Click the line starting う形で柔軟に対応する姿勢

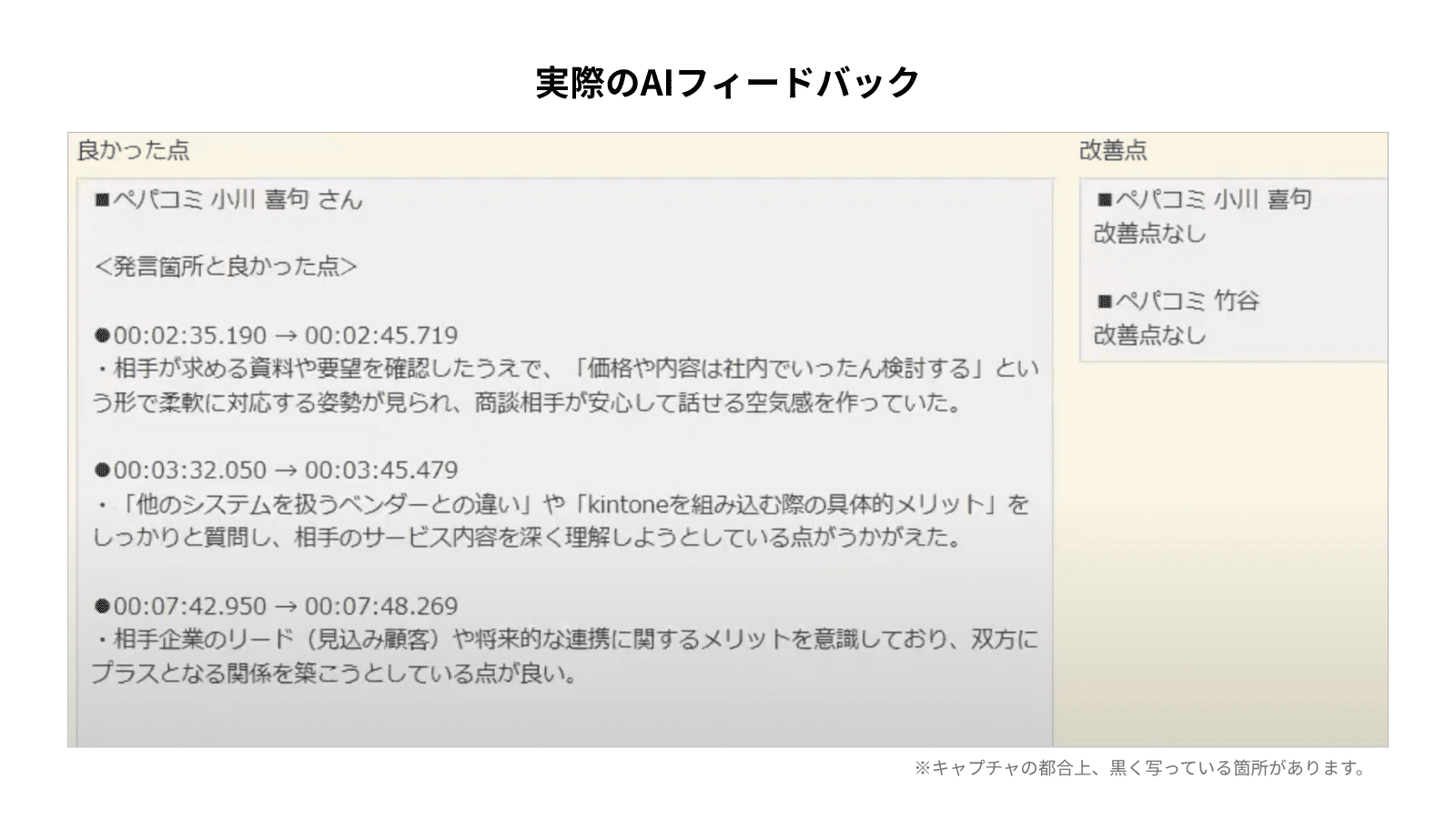(x=527, y=402)
